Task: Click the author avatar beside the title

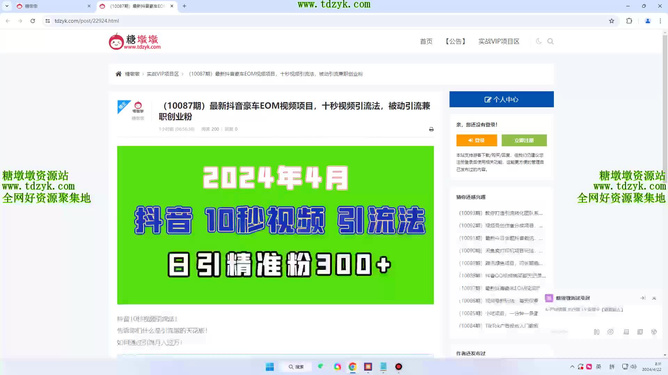Action: [138, 107]
